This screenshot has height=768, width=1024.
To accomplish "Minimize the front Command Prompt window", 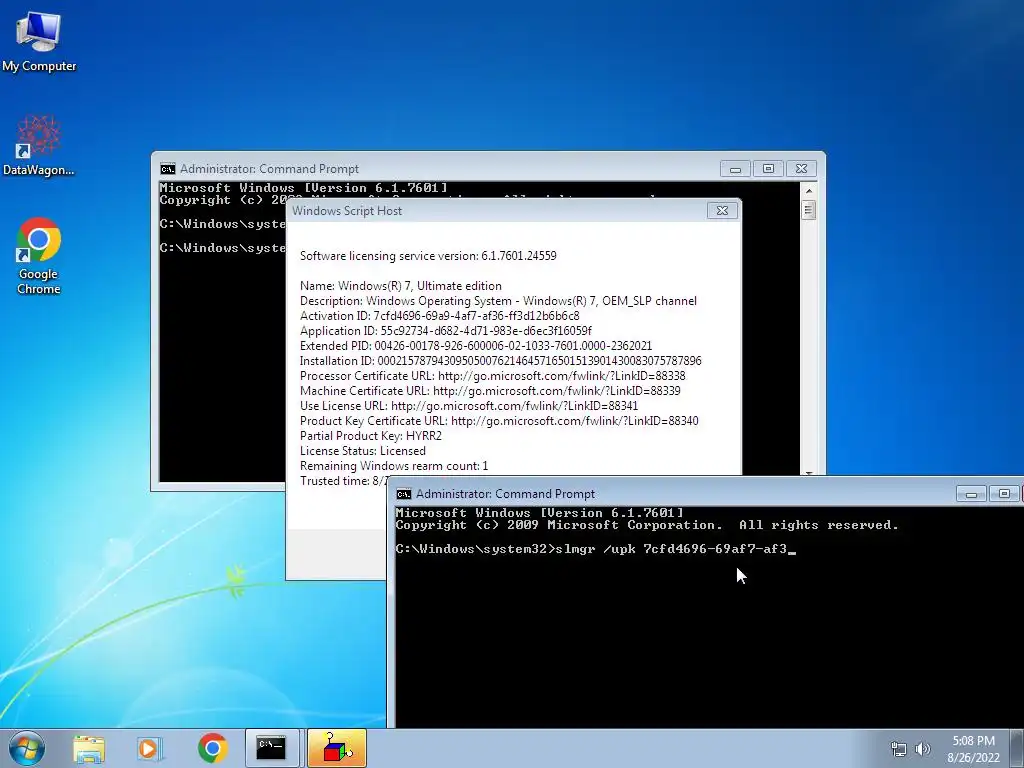I will pos(971,494).
